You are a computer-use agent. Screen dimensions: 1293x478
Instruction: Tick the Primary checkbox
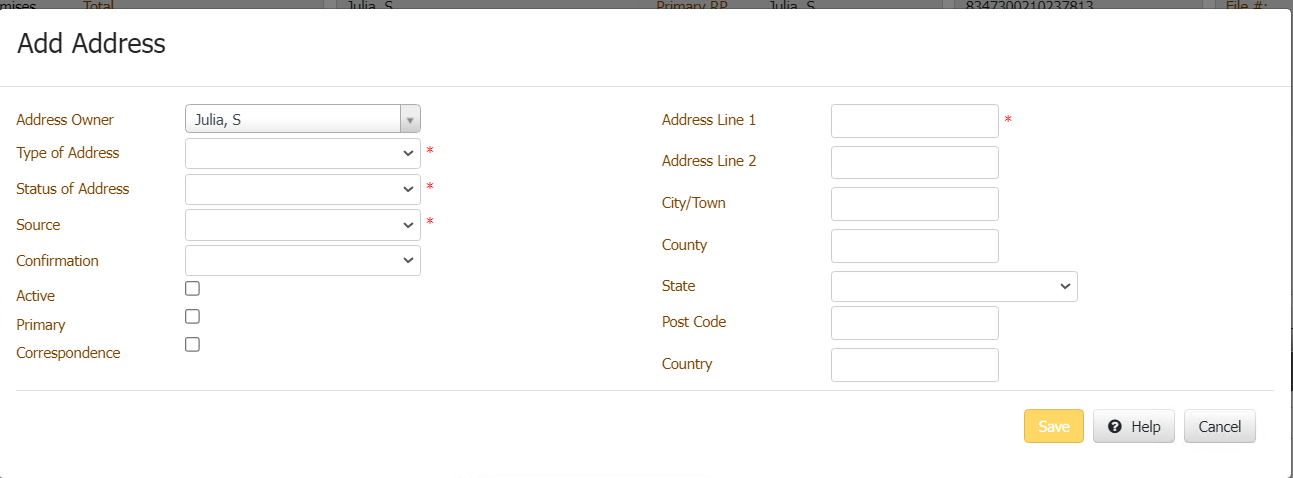(x=193, y=317)
